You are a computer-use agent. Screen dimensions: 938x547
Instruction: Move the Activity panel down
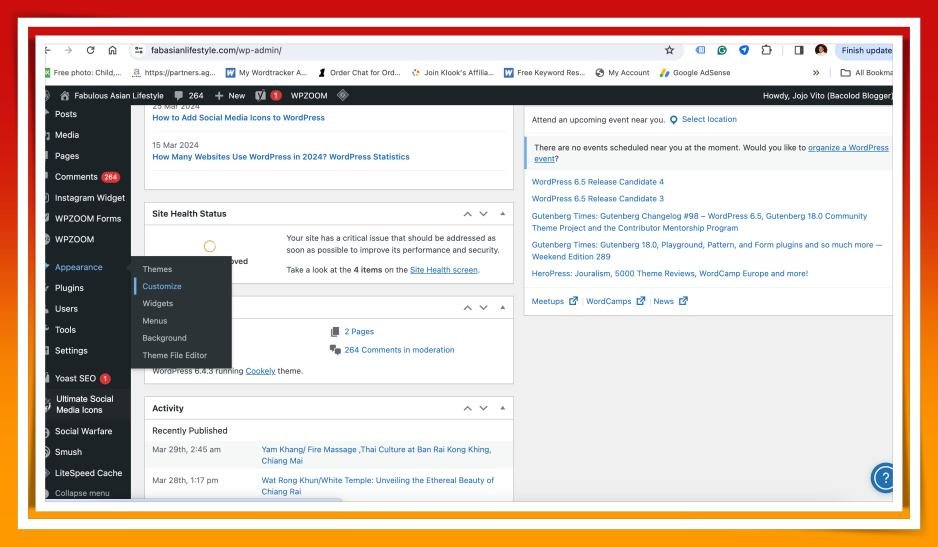(484, 409)
